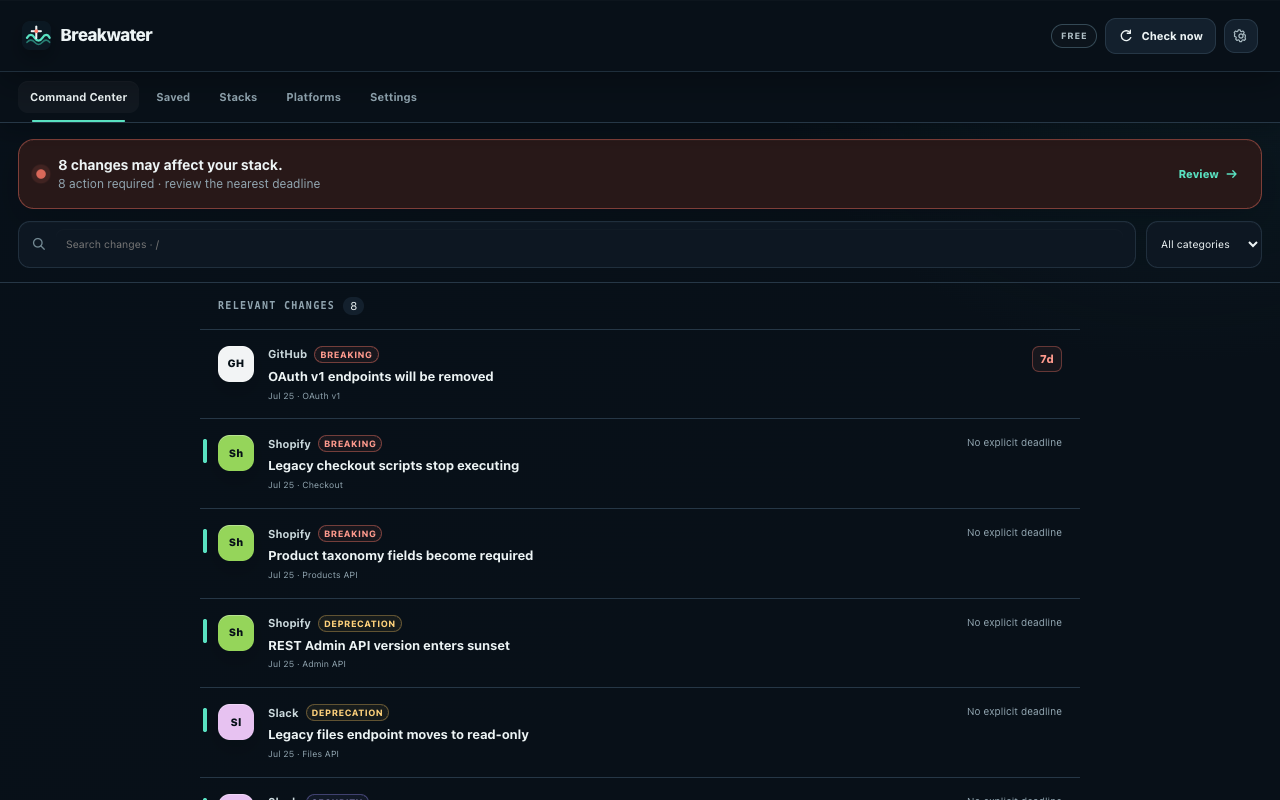Screen dimensions: 1280x800
Task: Click the "8 changes may affect your stack." heading
Action: (170, 165)
